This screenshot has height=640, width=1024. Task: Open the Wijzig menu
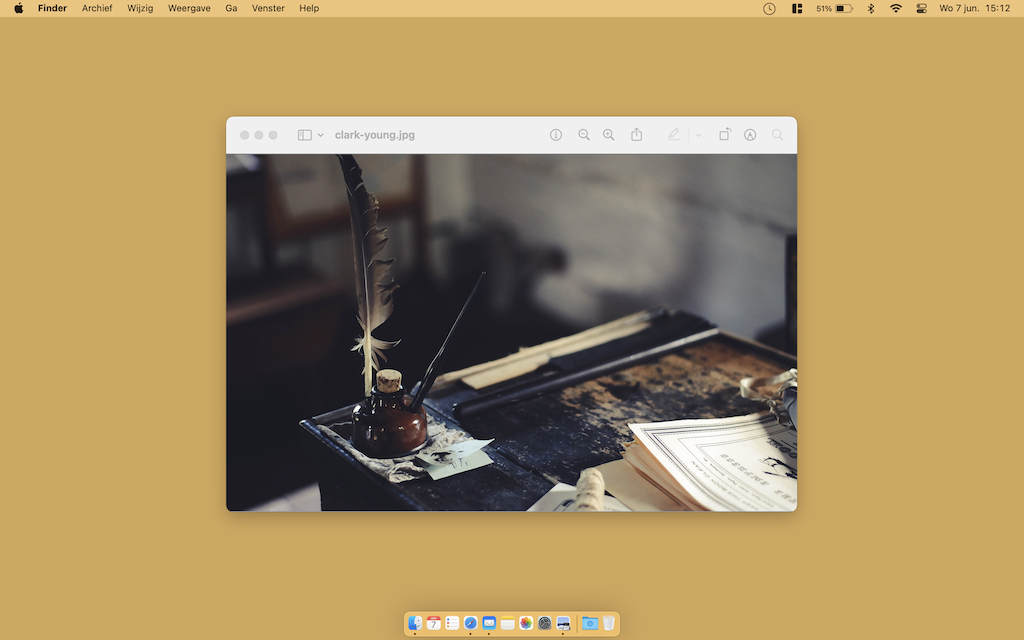140,8
